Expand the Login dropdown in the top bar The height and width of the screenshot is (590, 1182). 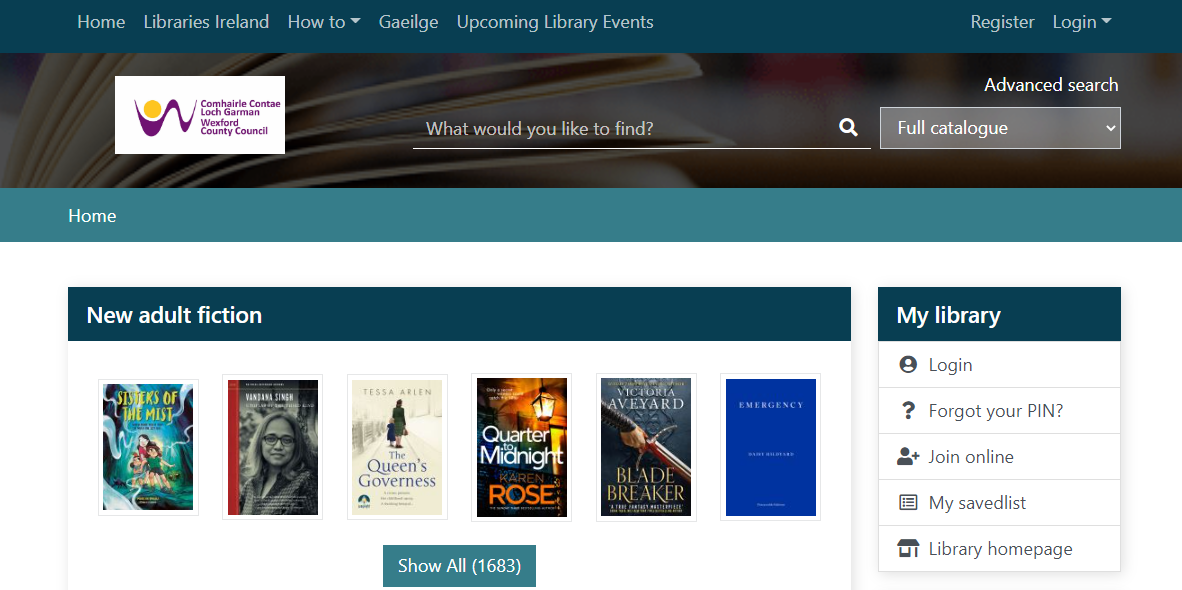coord(1082,23)
